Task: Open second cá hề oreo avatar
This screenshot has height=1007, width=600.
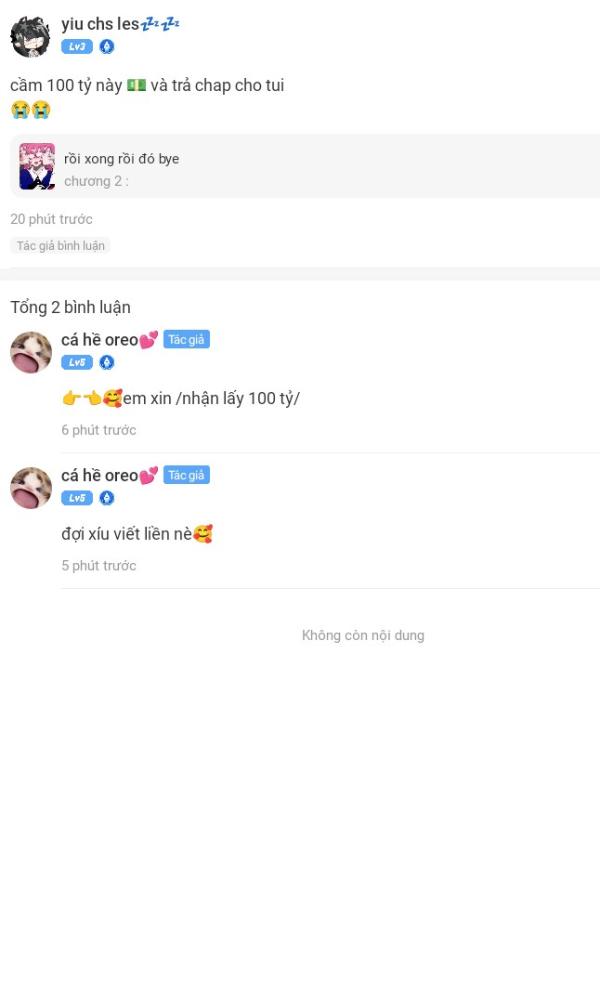Action: coord(31,488)
